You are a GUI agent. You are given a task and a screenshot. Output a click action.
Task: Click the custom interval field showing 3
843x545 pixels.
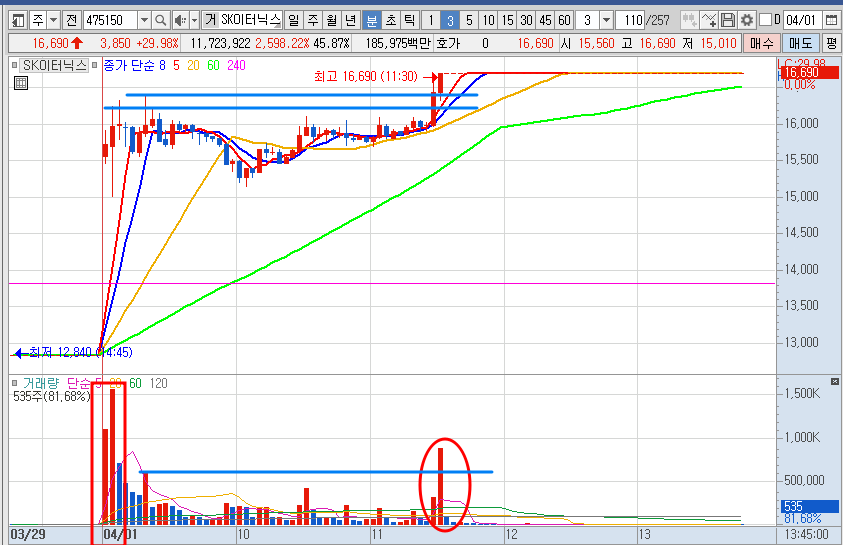[x=588, y=21]
